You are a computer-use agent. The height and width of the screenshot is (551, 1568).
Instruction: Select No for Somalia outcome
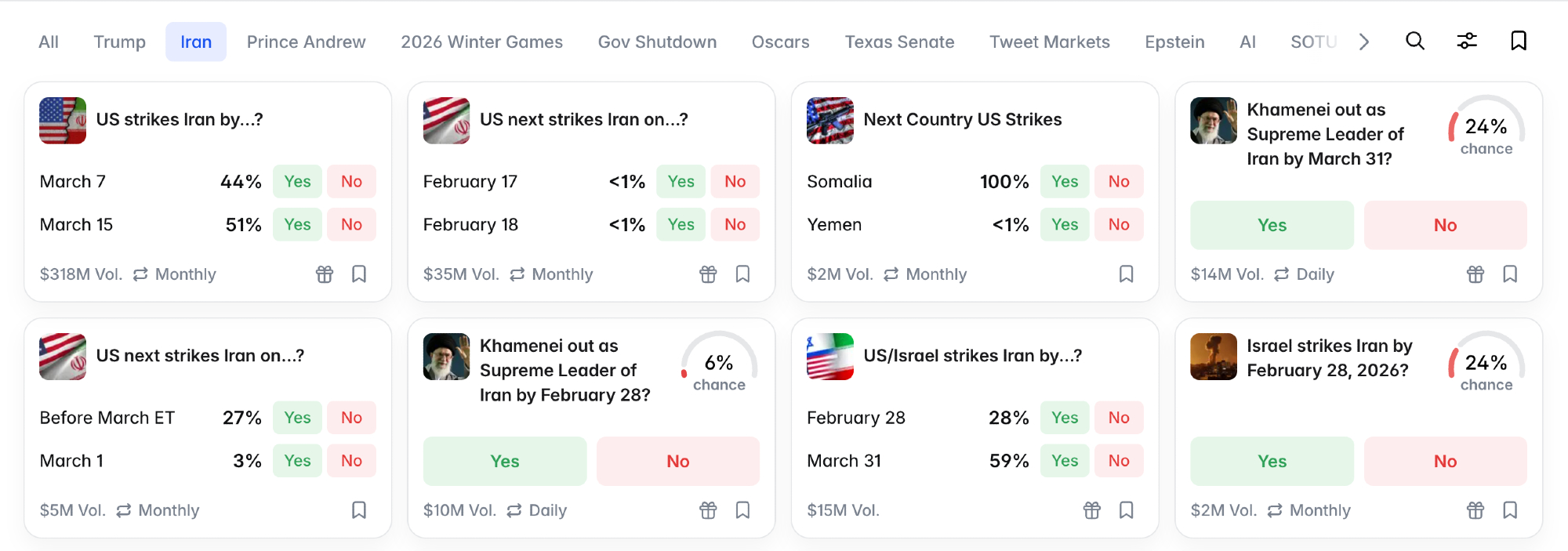1119,182
